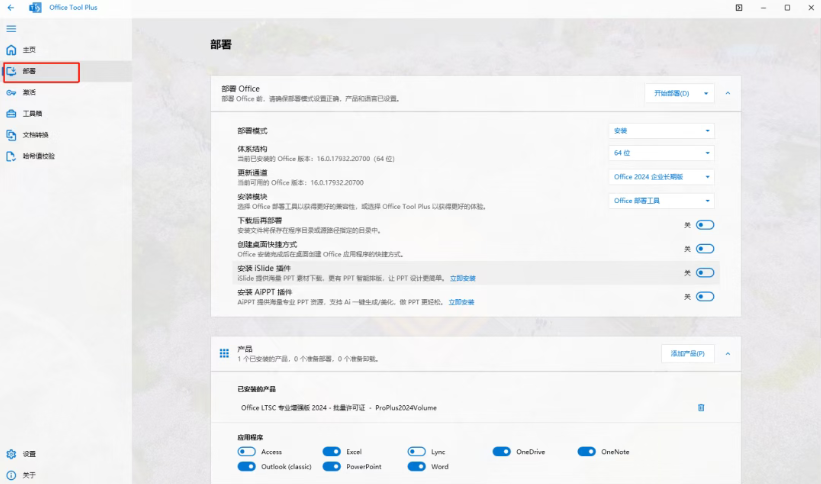Click the 添加产品(P) button
The width and height of the screenshot is (821, 484).
(x=687, y=354)
